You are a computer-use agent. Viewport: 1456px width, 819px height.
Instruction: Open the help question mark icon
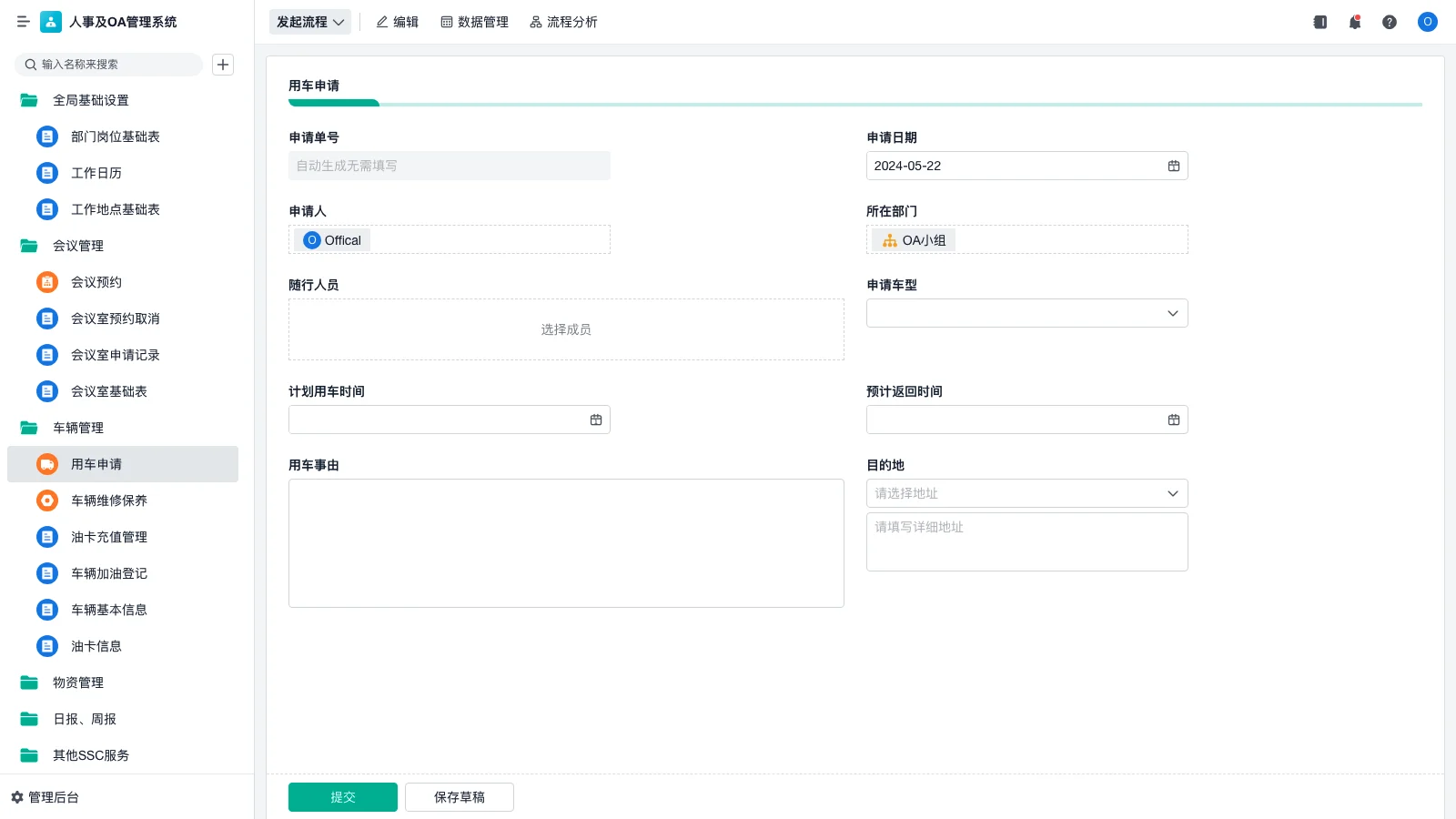click(x=1389, y=22)
